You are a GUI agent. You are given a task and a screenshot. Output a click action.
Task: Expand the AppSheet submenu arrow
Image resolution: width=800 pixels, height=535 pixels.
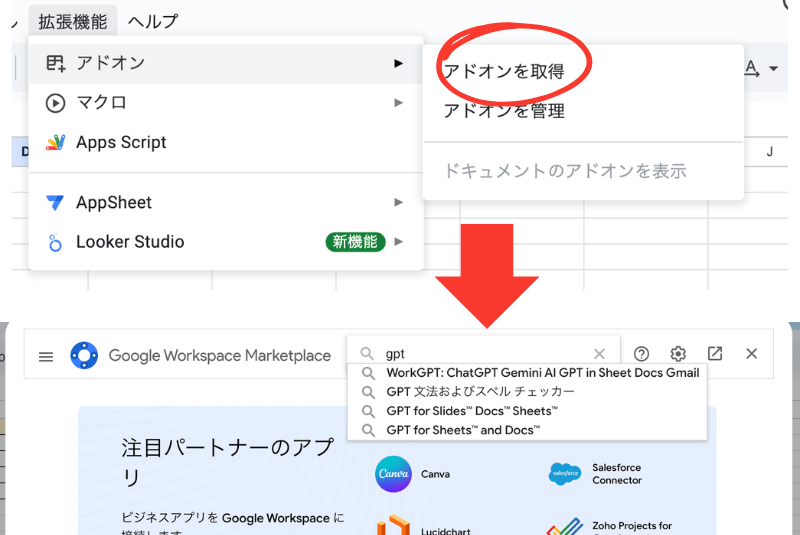pos(398,202)
